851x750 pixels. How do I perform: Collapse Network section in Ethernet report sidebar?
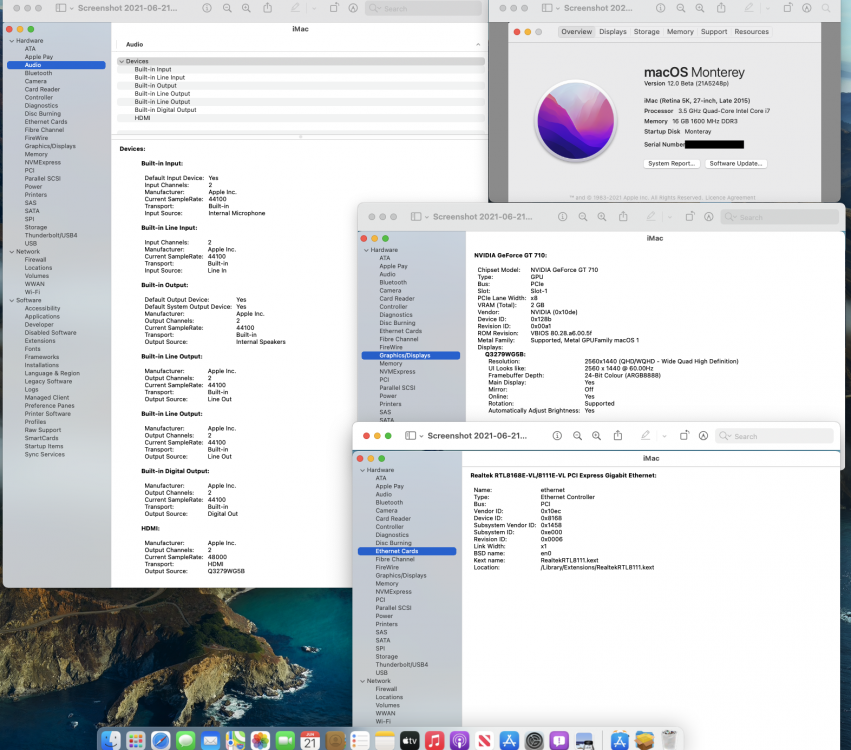click(x=363, y=681)
